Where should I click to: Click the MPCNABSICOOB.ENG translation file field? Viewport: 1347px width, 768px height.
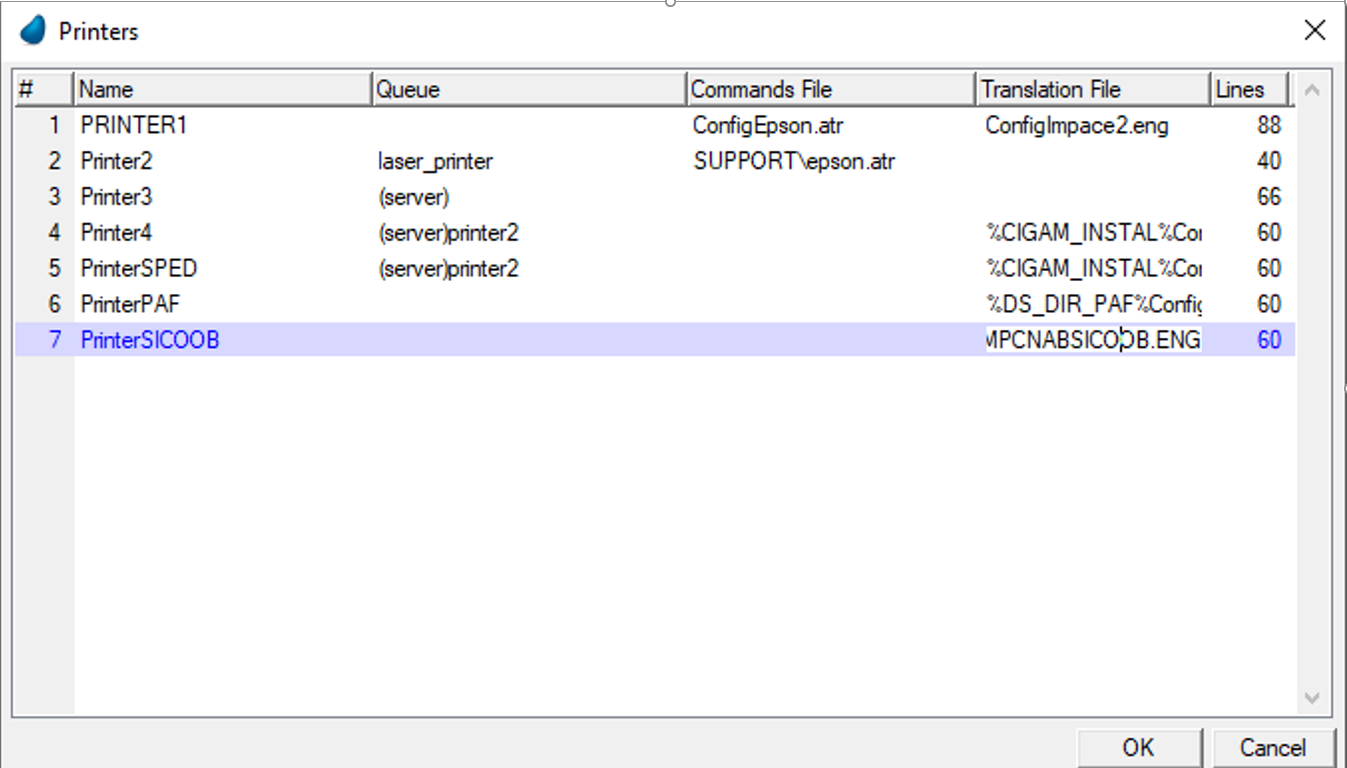(1092, 340)
